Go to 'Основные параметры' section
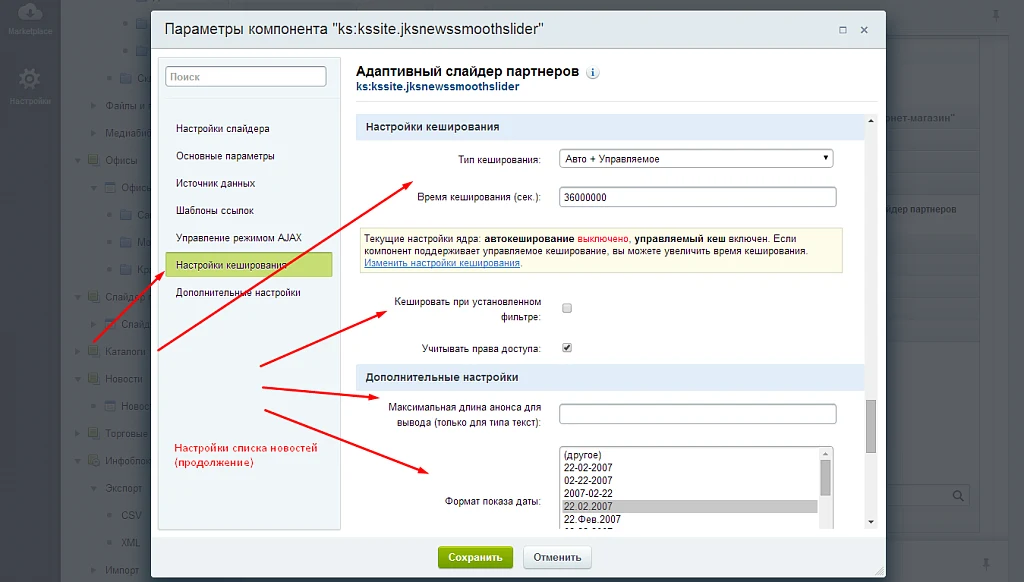This screenshot has height=582, width=1024. pyautogui.click(x=225, y=156)
